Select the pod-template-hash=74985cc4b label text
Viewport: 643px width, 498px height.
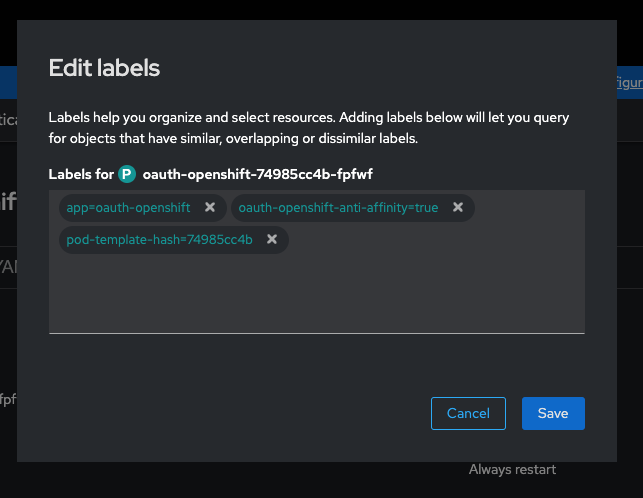[x=160, y=240]
